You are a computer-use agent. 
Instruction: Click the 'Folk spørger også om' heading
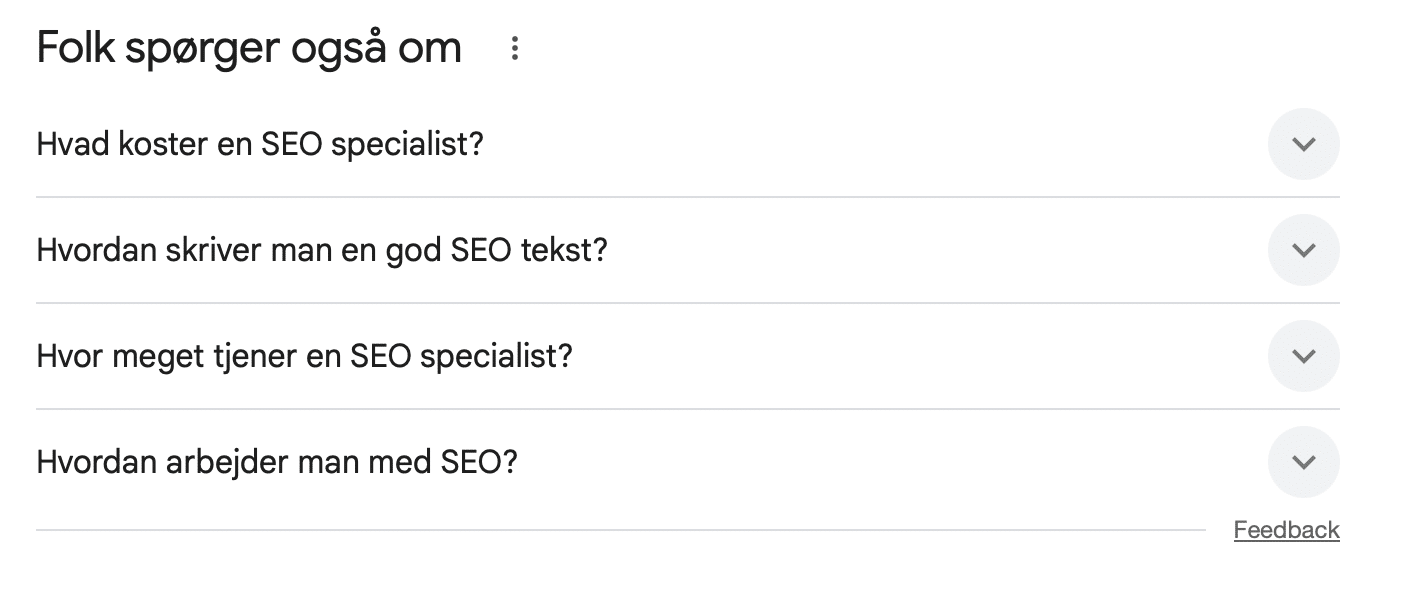click(x=249, y=48)
